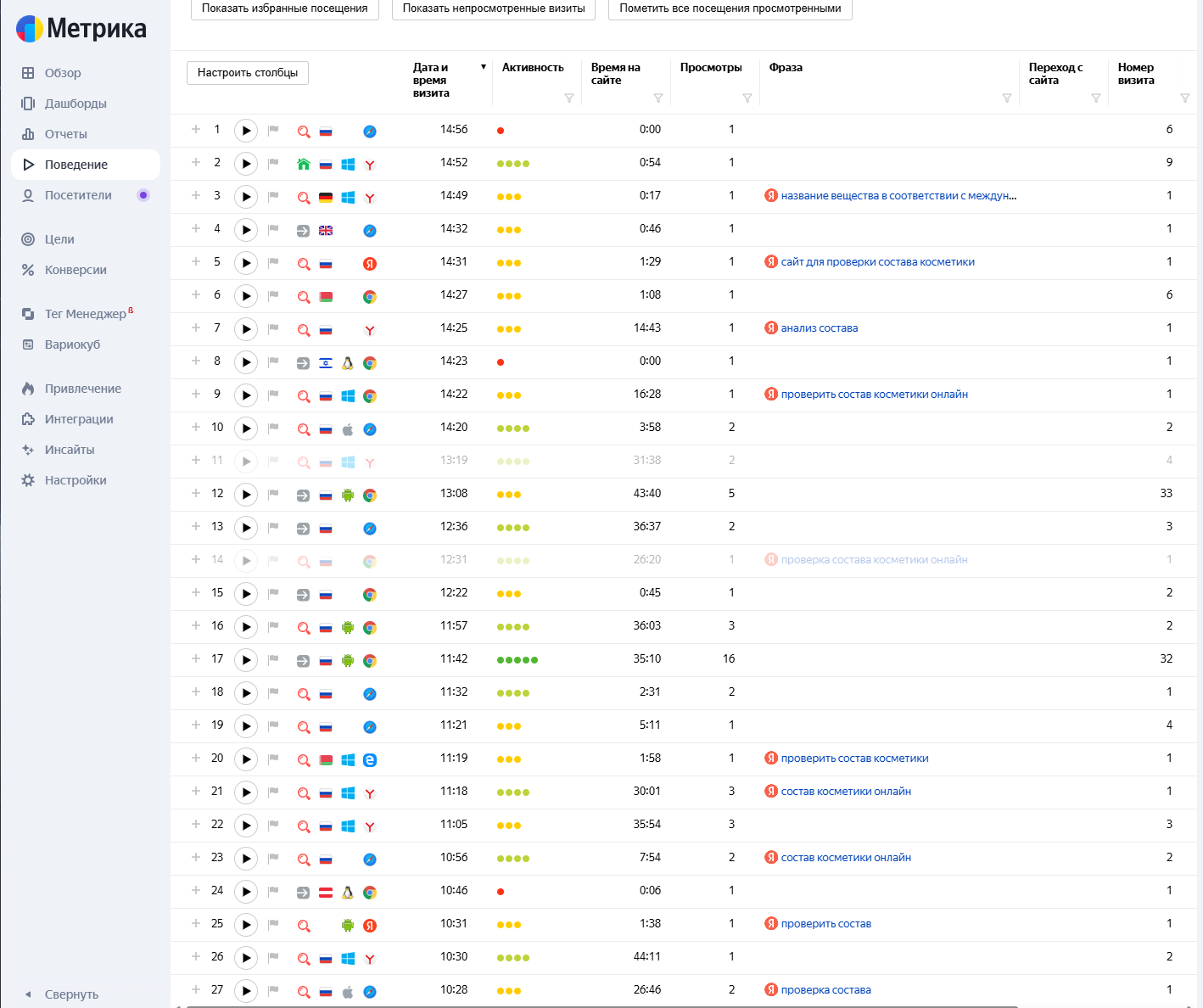Image resolution: width=1203 pixels, height=1008 pixels.
Task: Toggle the favorite flag on visit 20
Action: [273, 759]
